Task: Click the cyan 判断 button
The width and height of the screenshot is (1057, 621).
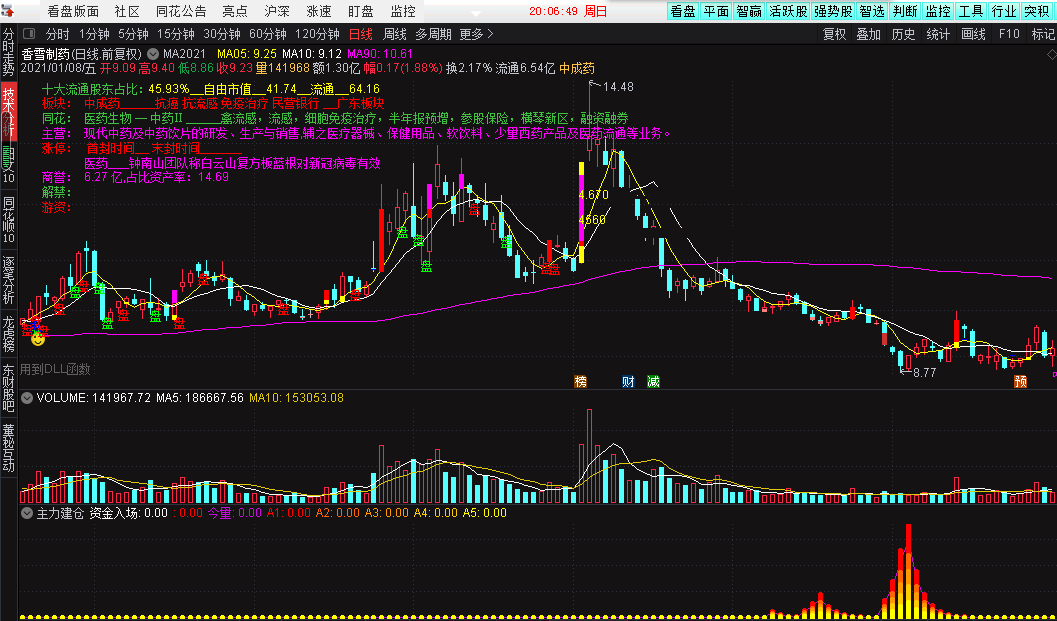Action: [905, 11]
